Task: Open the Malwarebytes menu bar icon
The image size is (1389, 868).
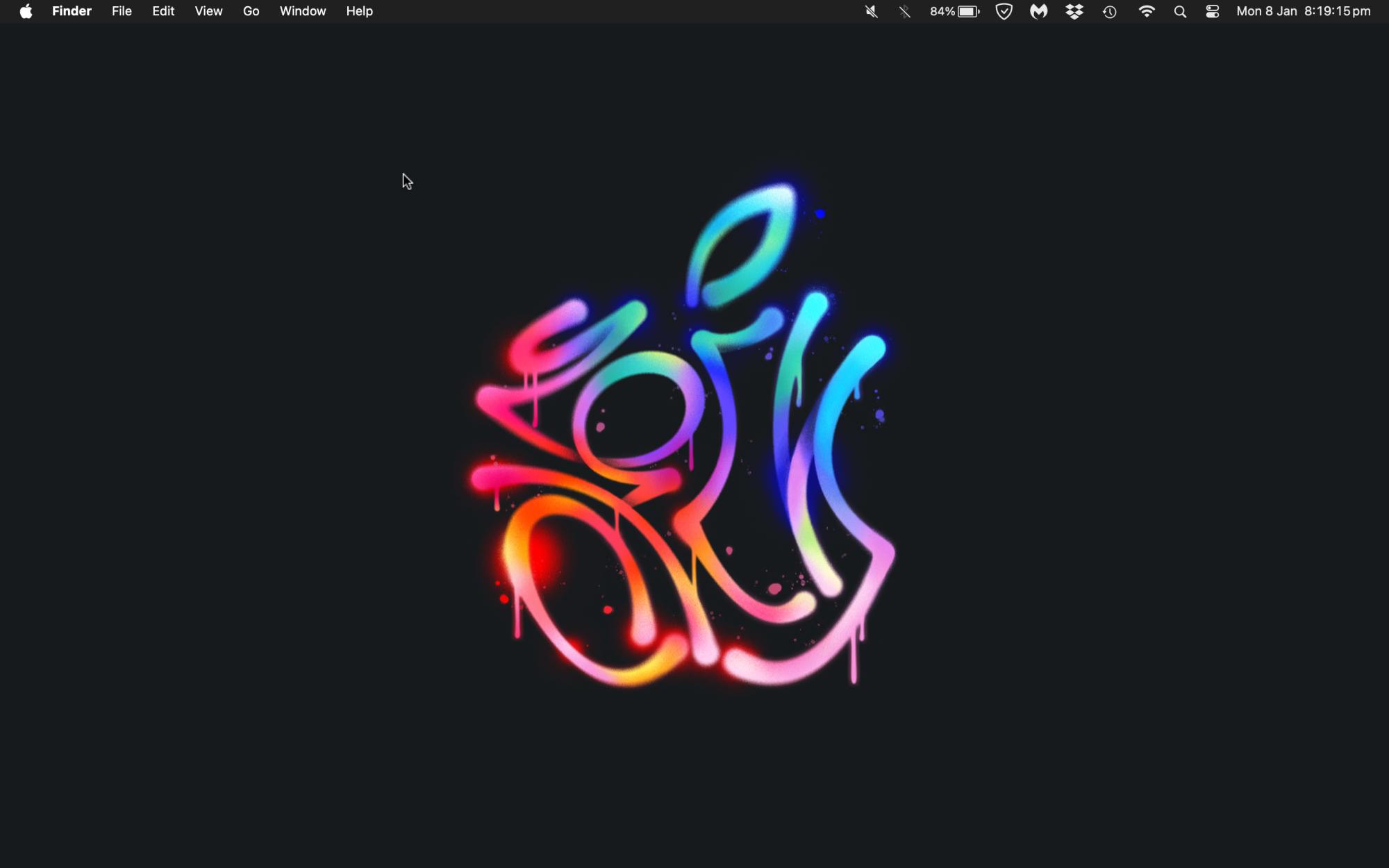Action: click(1038, 11)
